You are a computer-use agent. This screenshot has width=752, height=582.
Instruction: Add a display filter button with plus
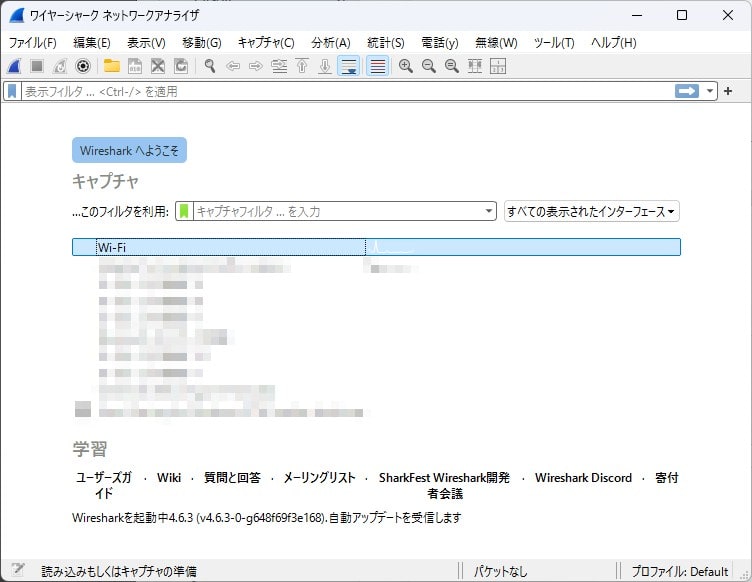pos(728,91)
